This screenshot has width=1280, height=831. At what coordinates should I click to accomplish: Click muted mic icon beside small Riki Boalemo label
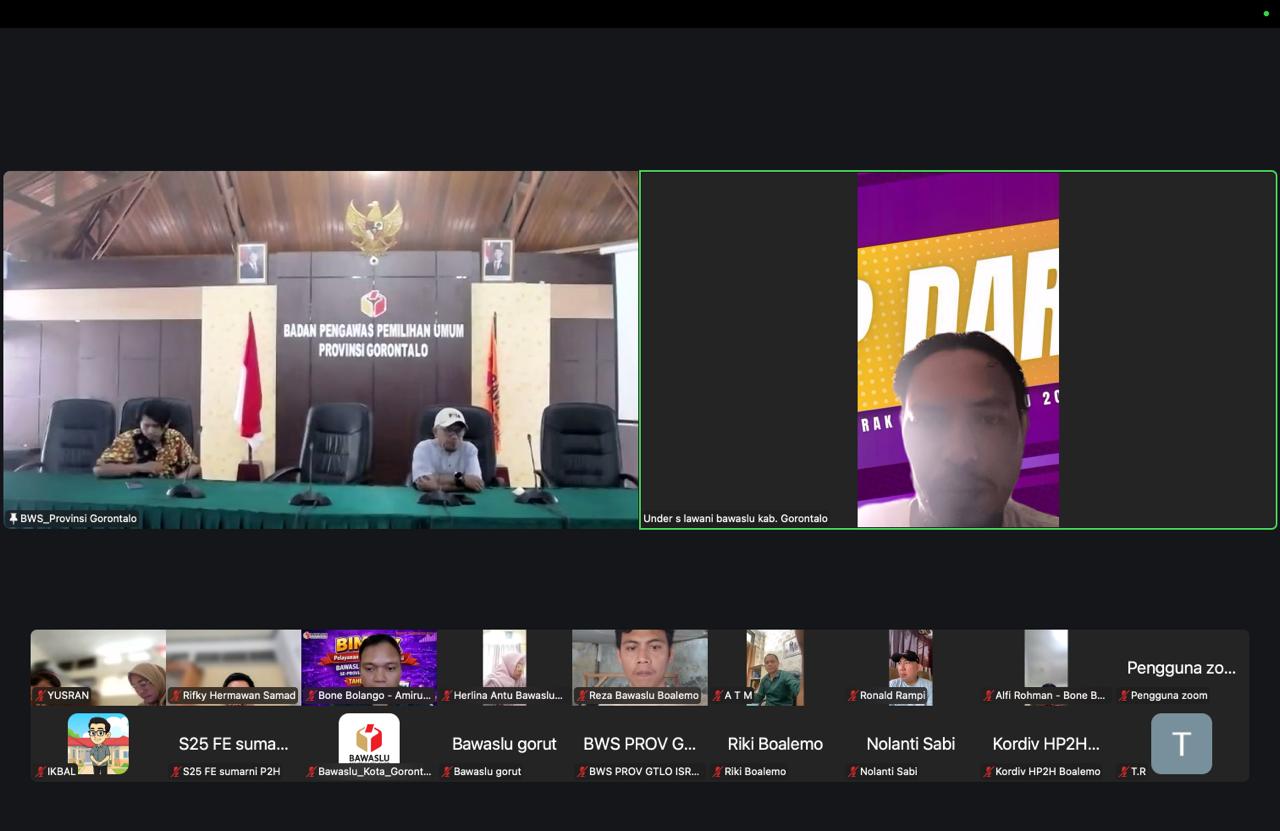pyautogui.click(x=718, y=771)
